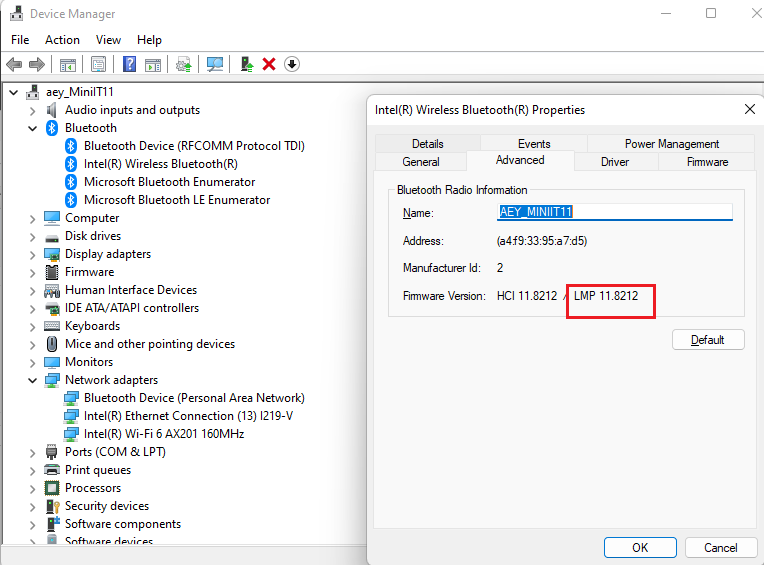Click the Microsoft Bluetooth LE Enumerator icon
Screen dimensions: 766x565
[71, 200]
